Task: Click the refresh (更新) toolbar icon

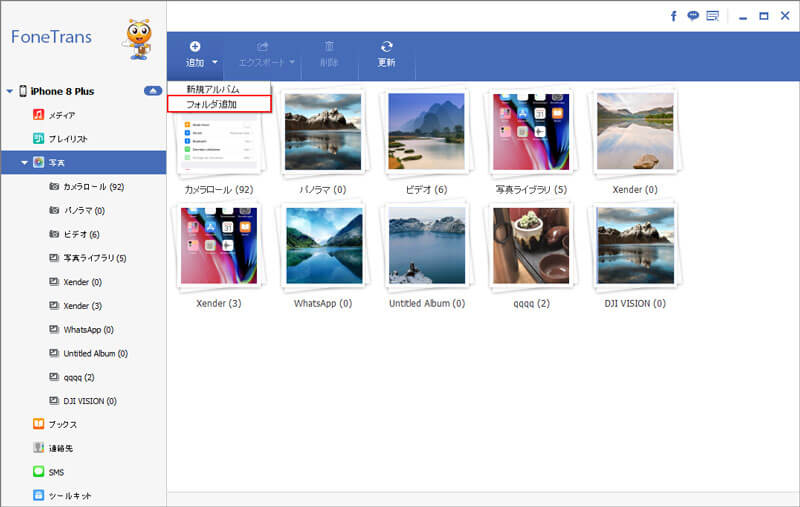Action: pos(386,47)
